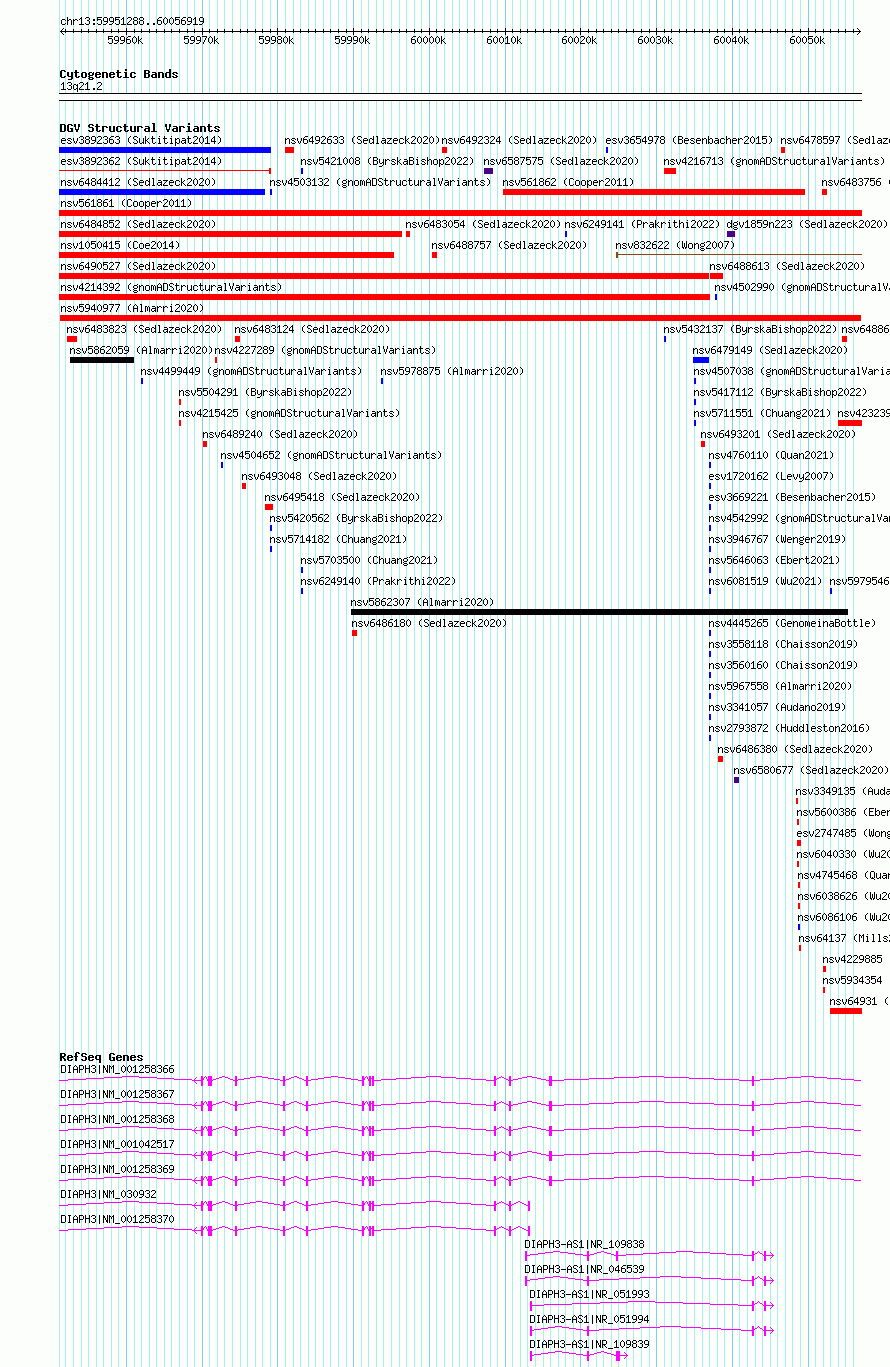Select variant label nsv6249140 (Prakrithi2022)
This screenshot has width=890, height=1367.
tap(378, 581)
